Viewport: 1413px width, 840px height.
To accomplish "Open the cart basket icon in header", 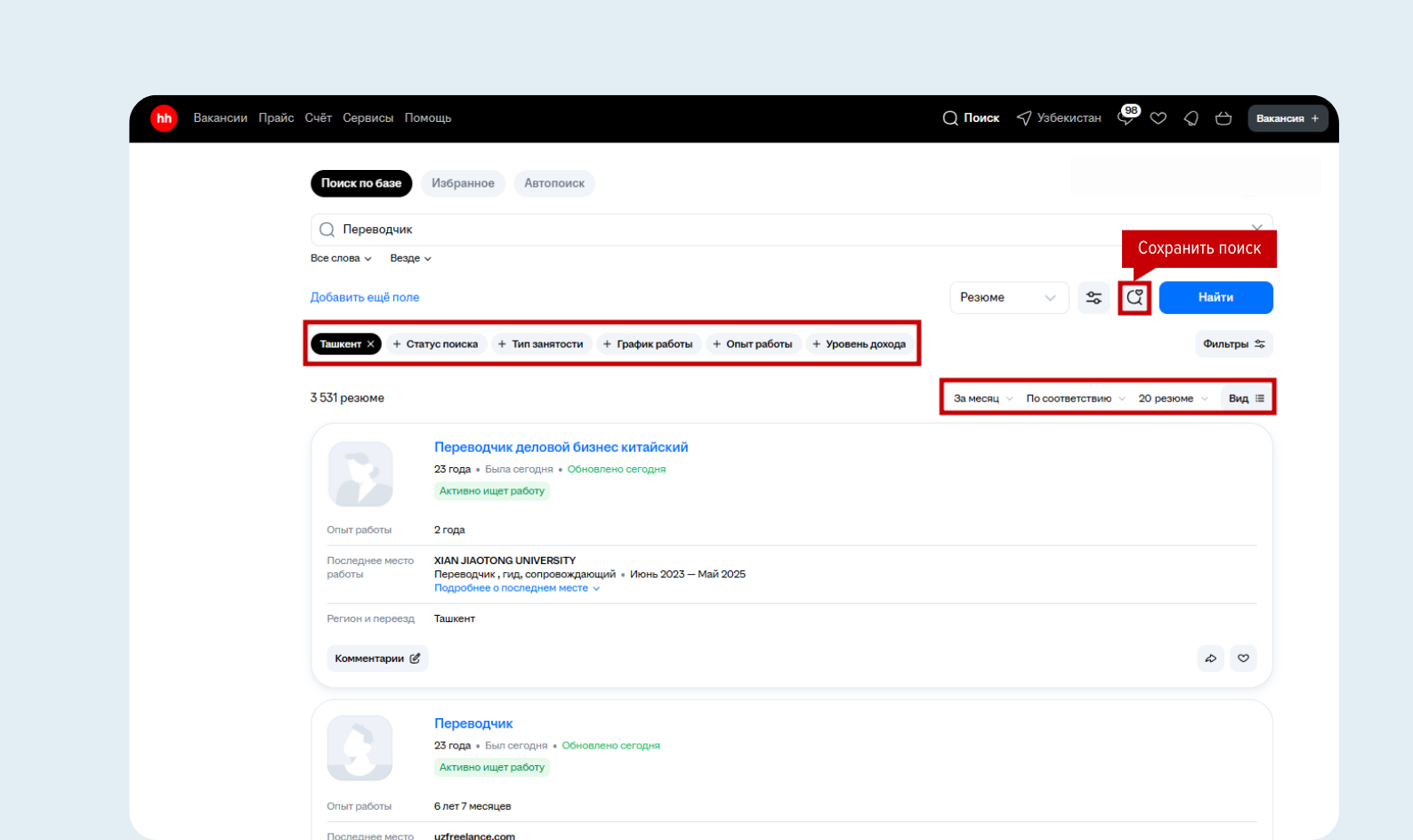I will click(1223, 118).
